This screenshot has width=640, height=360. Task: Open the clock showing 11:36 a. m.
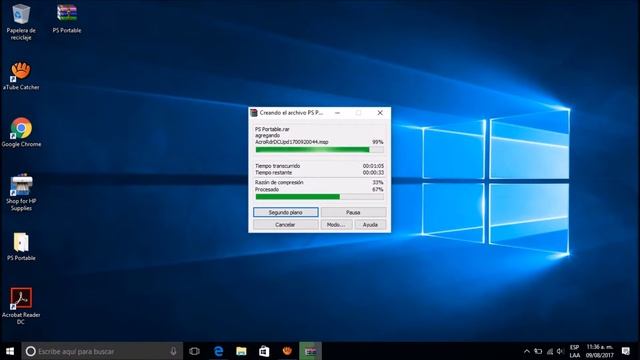(600, 351)
